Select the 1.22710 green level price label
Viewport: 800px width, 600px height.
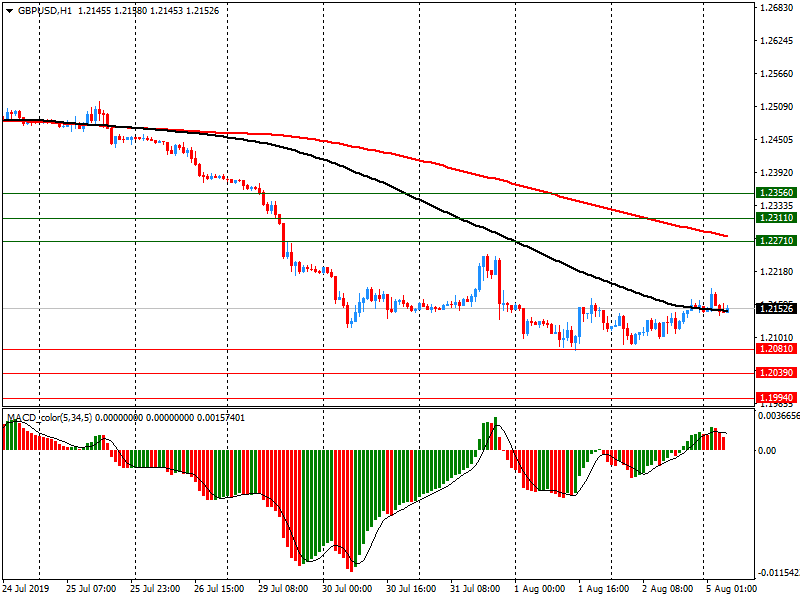[x=776, y=241]
